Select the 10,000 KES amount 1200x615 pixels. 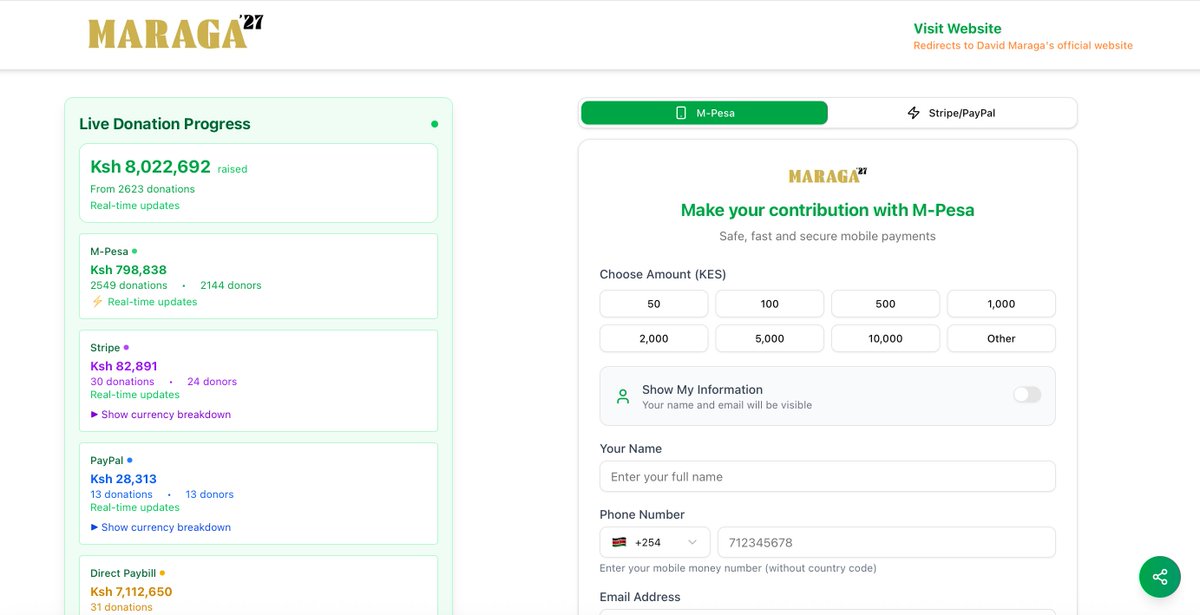tap(886, 338)
